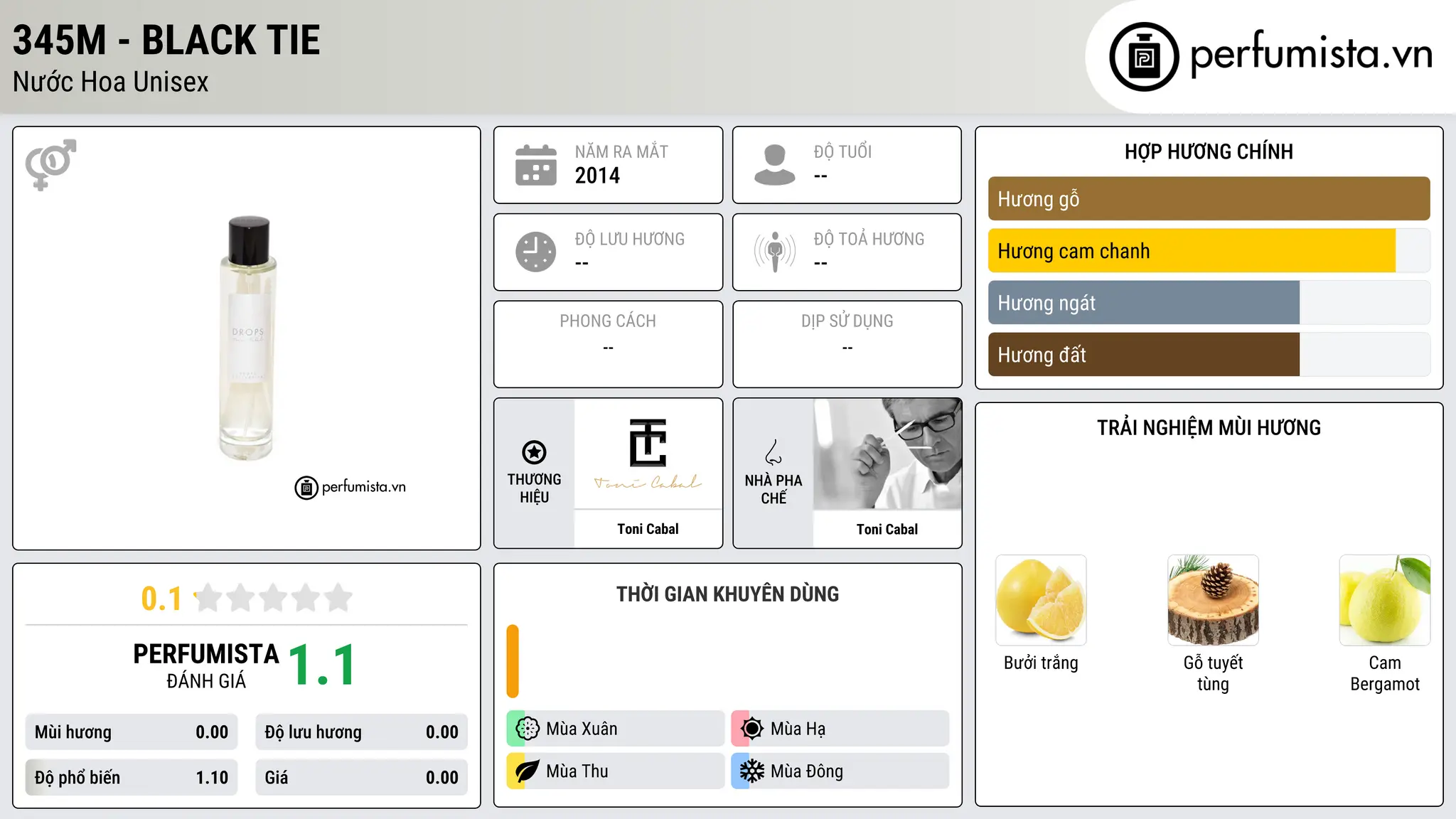Click the 'HỢP HƯƠNG CHÍNH' heading

tap(1209, 152)
